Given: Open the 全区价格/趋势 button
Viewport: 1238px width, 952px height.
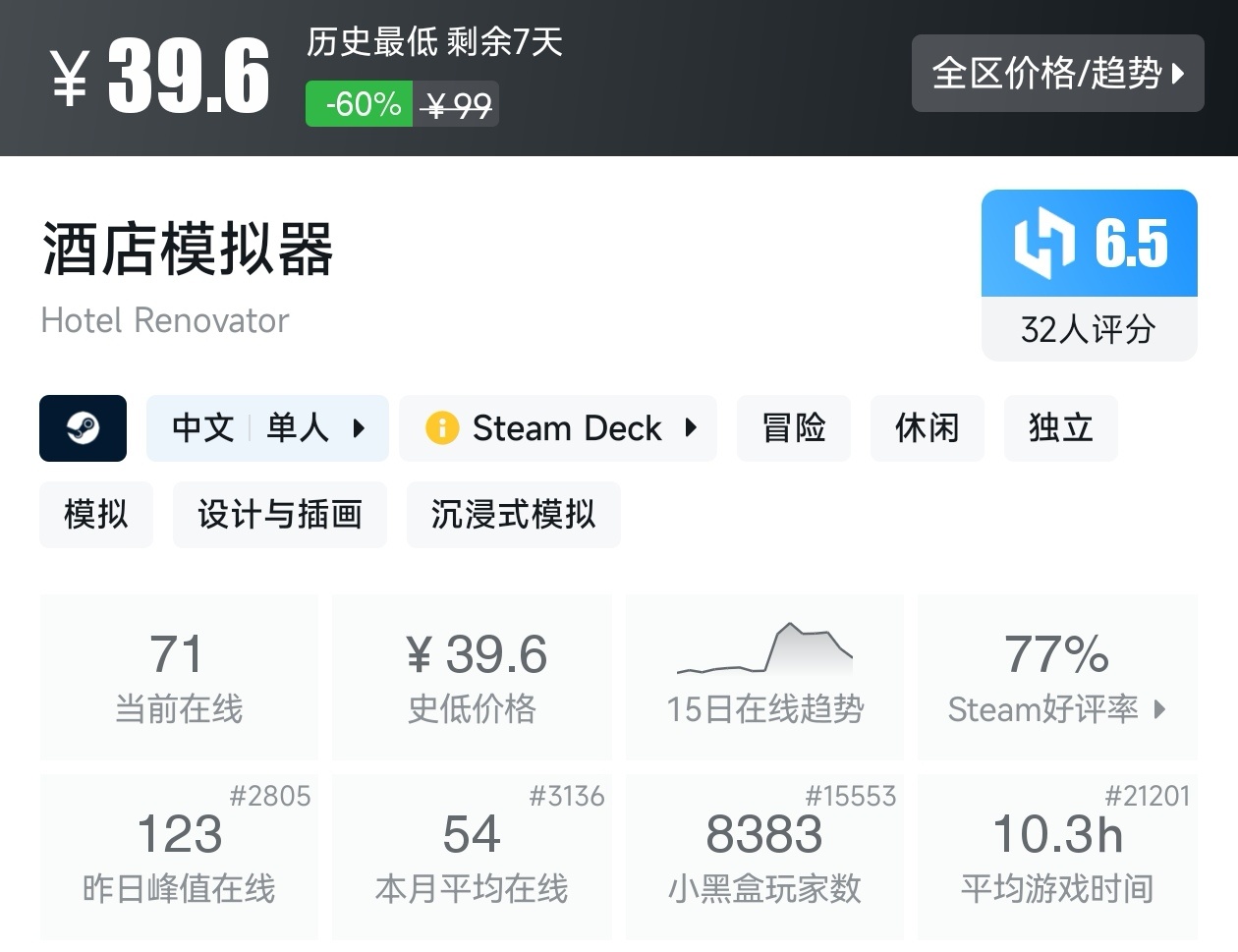Looking at the screenshot, I should click(1047, 74).
